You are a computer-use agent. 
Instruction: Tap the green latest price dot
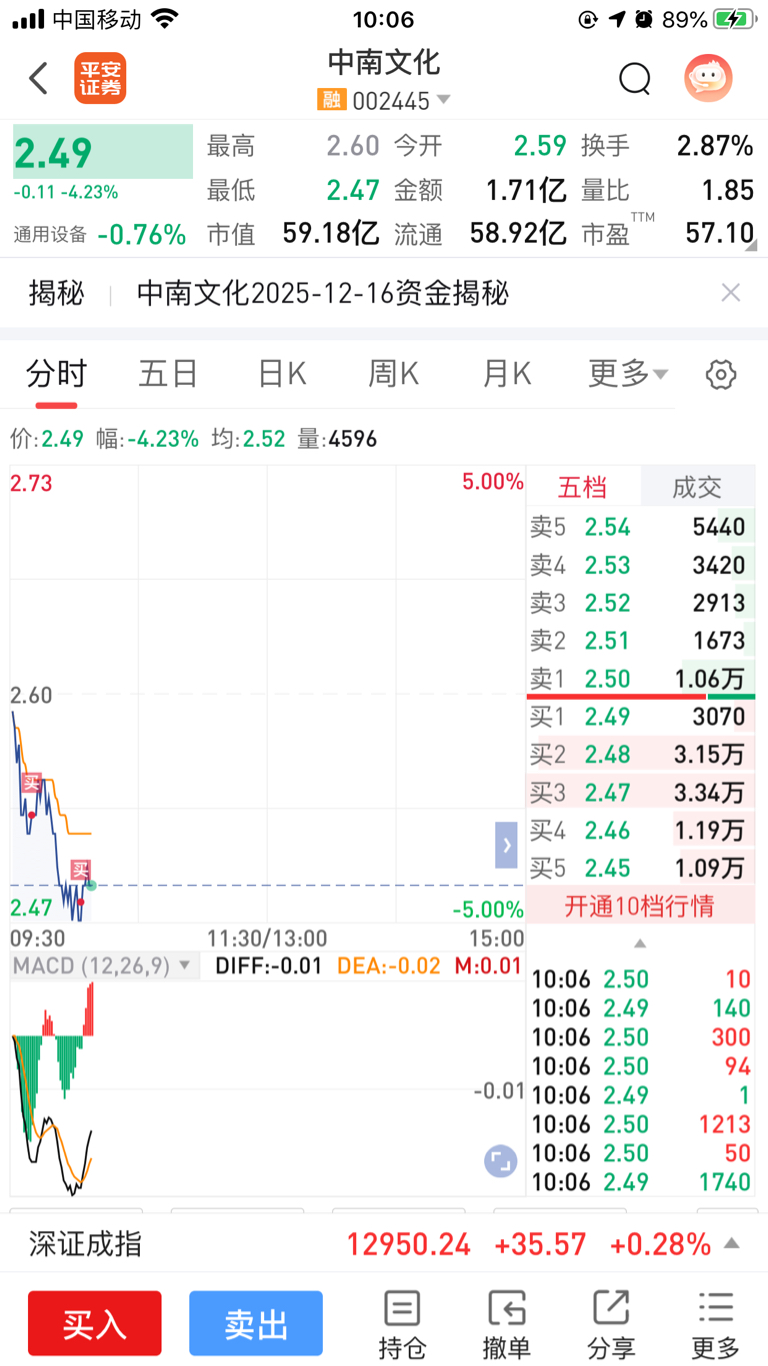[x=91, y=885]
